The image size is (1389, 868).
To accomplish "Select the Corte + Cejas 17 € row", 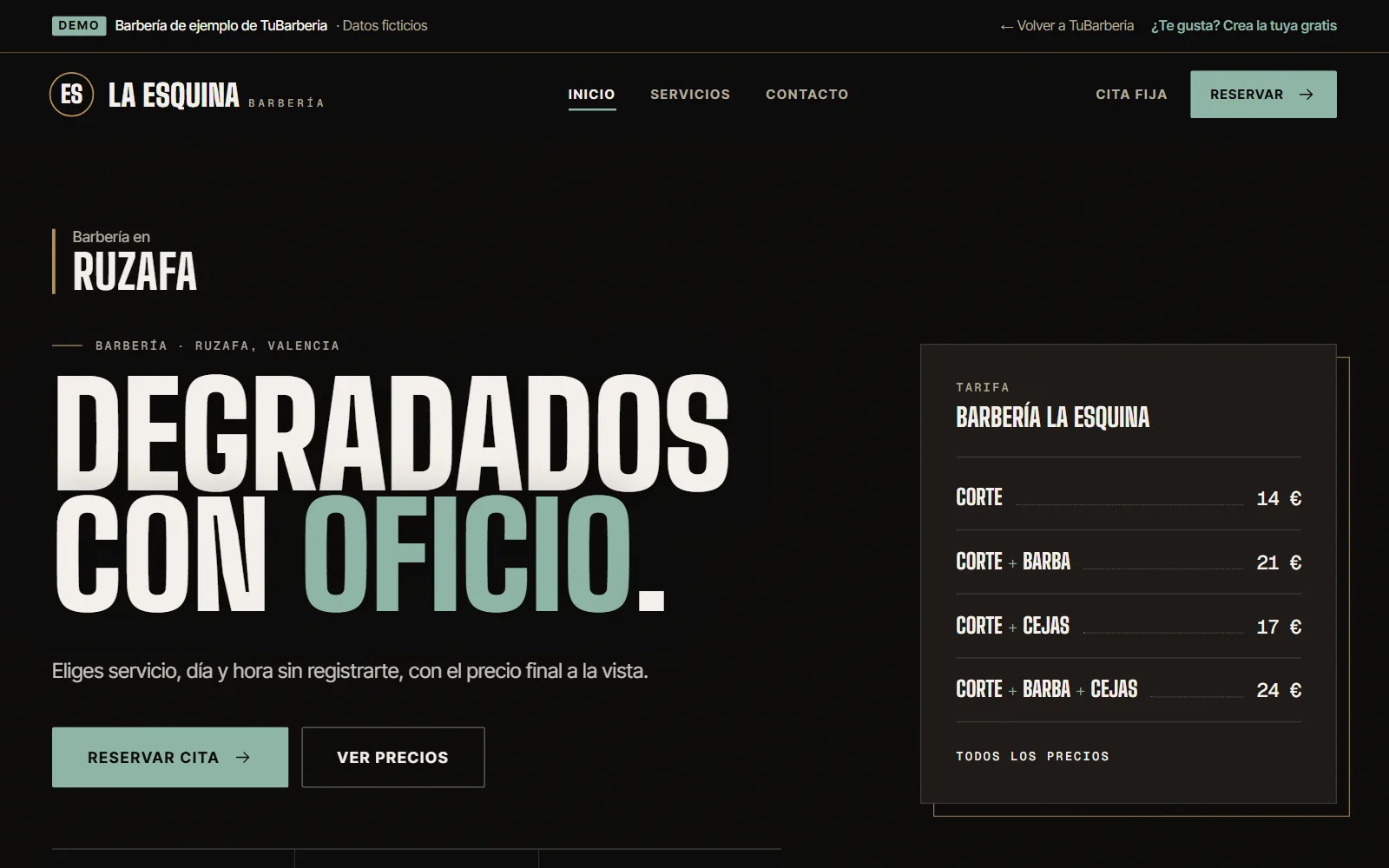I will click(1128, 626).
